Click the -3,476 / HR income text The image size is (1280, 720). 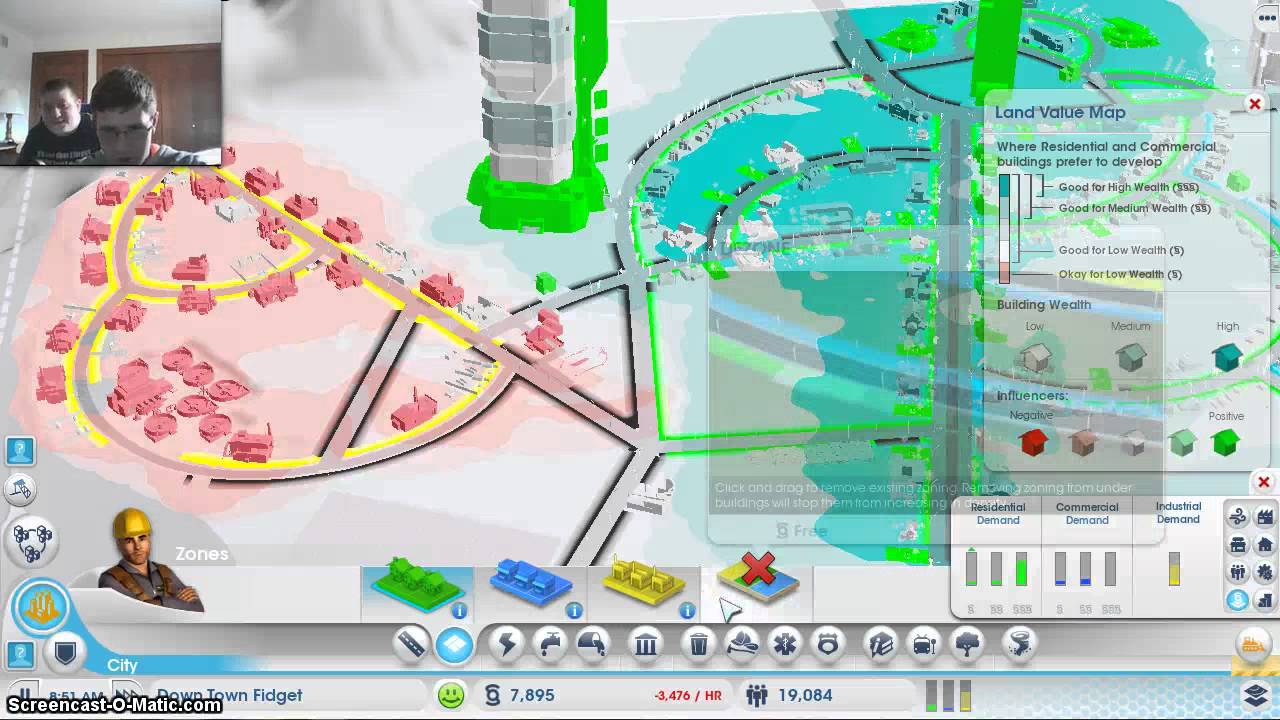pyautogui.click(x=688, y=696)
